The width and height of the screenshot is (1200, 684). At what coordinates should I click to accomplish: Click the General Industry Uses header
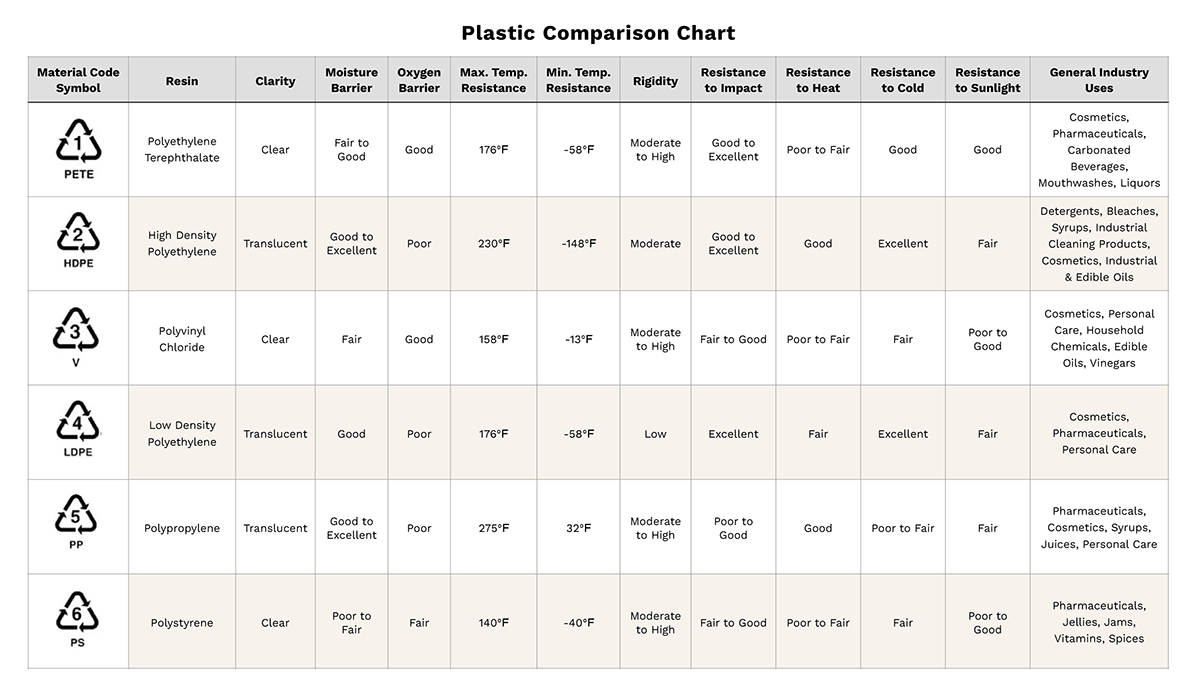pos(1099,80)
